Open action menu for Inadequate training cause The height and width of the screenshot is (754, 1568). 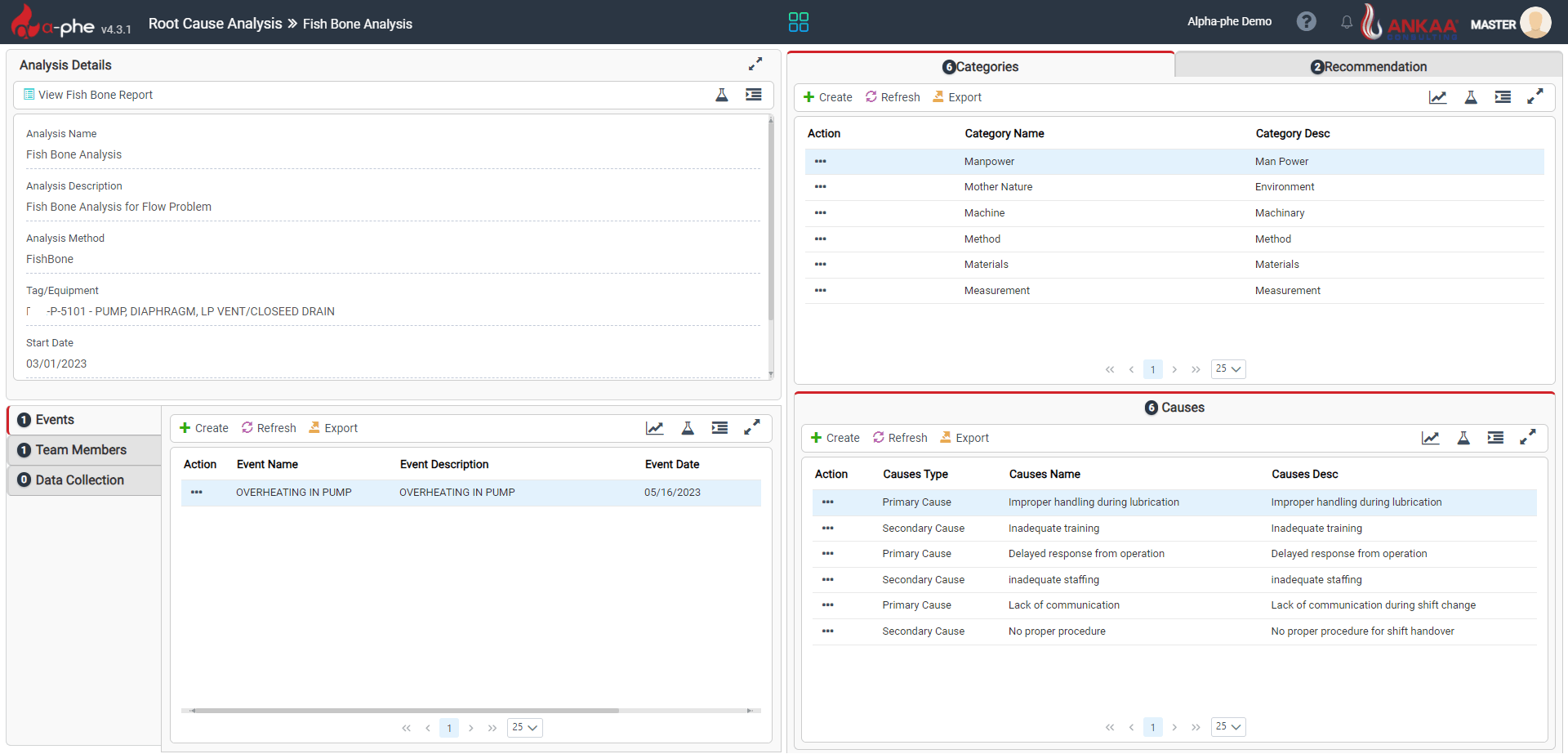[x=828, y=529]
